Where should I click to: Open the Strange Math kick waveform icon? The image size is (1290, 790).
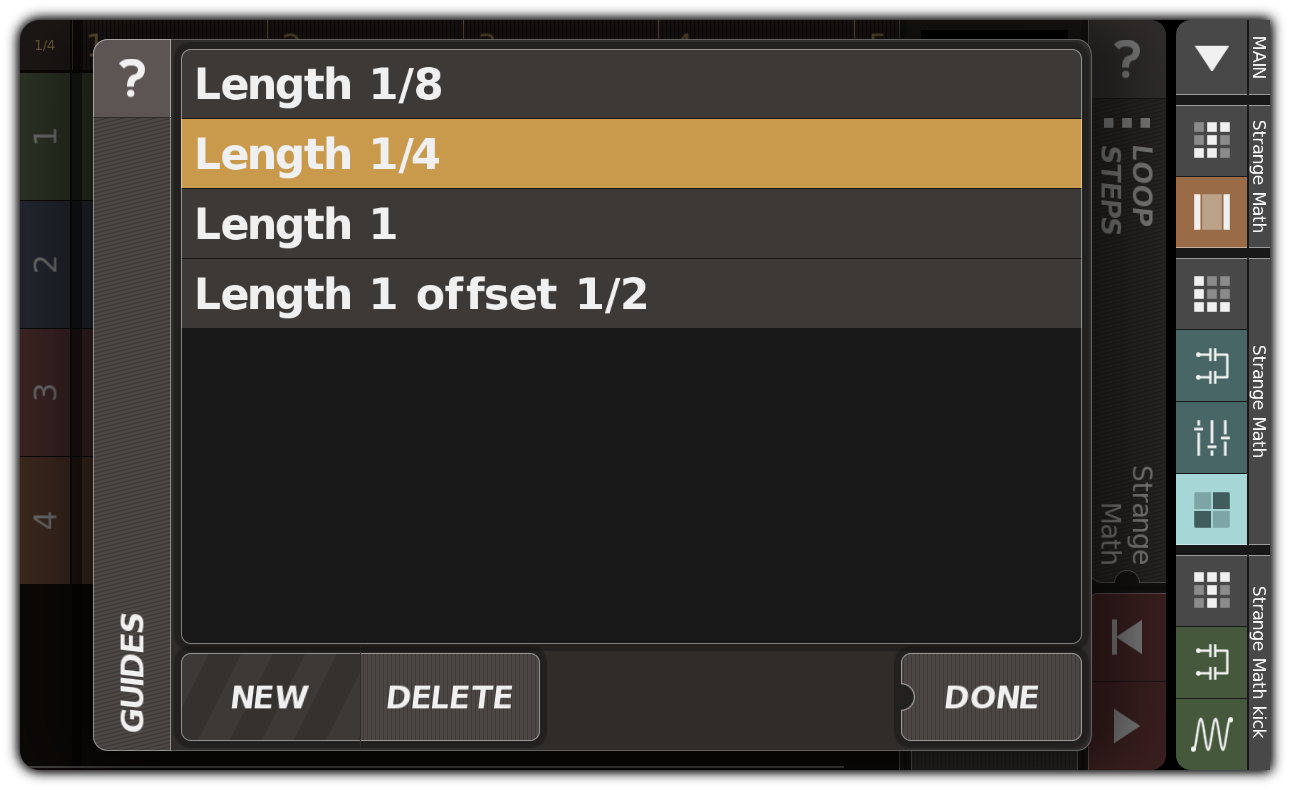tap(1211, 734)
